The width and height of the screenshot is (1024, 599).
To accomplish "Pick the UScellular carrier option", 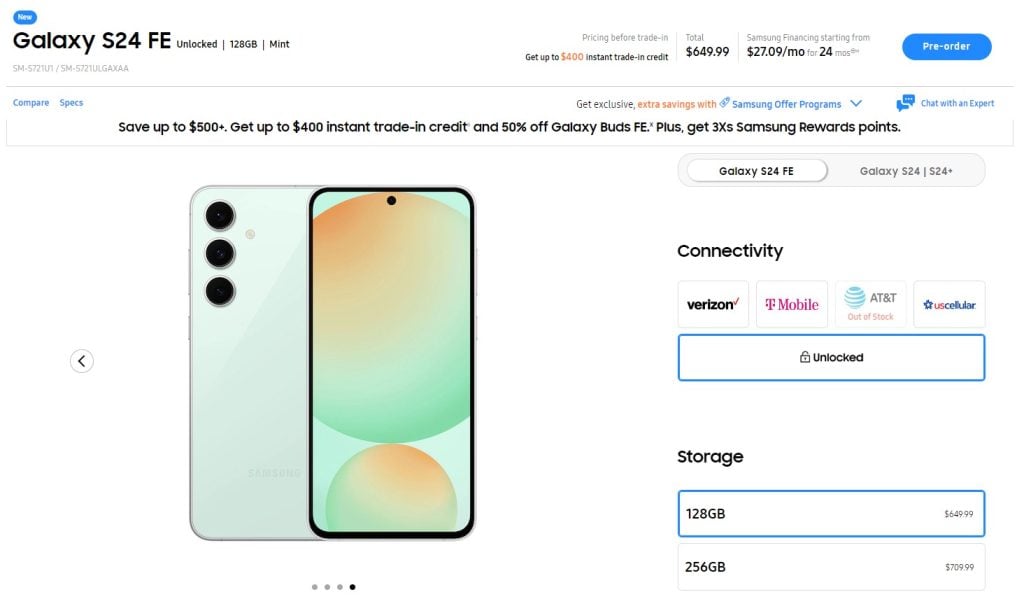I will pyautogui.click(x=949, y=304).
